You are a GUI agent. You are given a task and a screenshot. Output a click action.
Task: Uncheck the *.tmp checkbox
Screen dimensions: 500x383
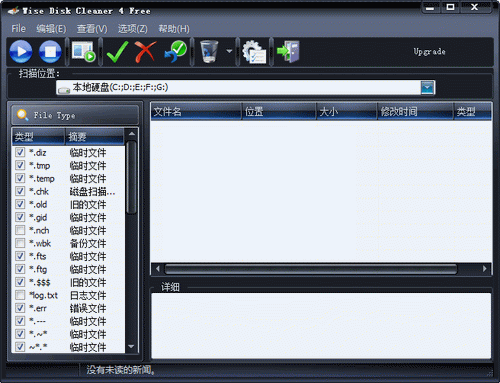[20, 165]
